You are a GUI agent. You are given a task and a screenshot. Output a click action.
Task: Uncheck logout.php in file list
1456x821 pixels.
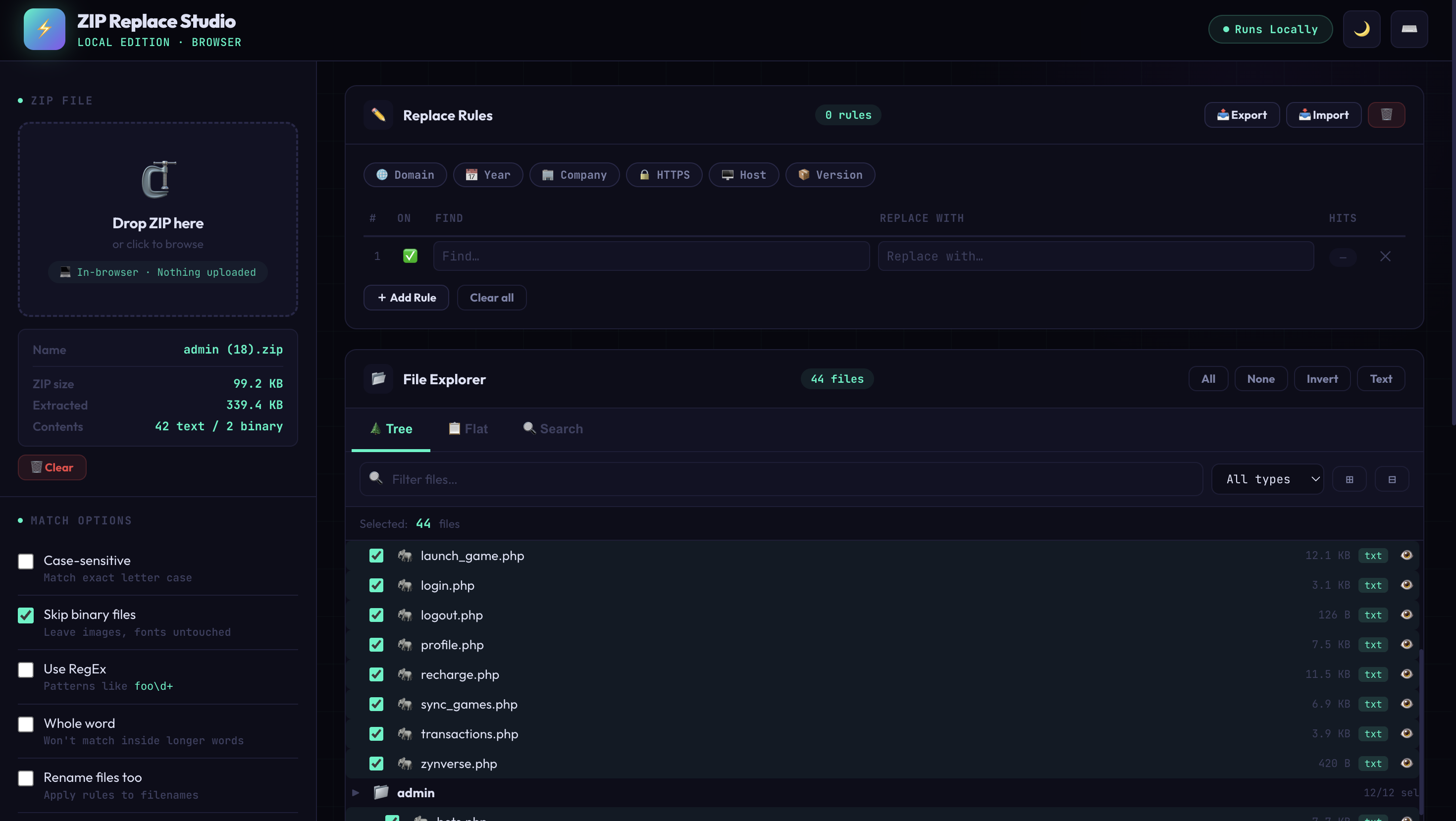[376, 615]
